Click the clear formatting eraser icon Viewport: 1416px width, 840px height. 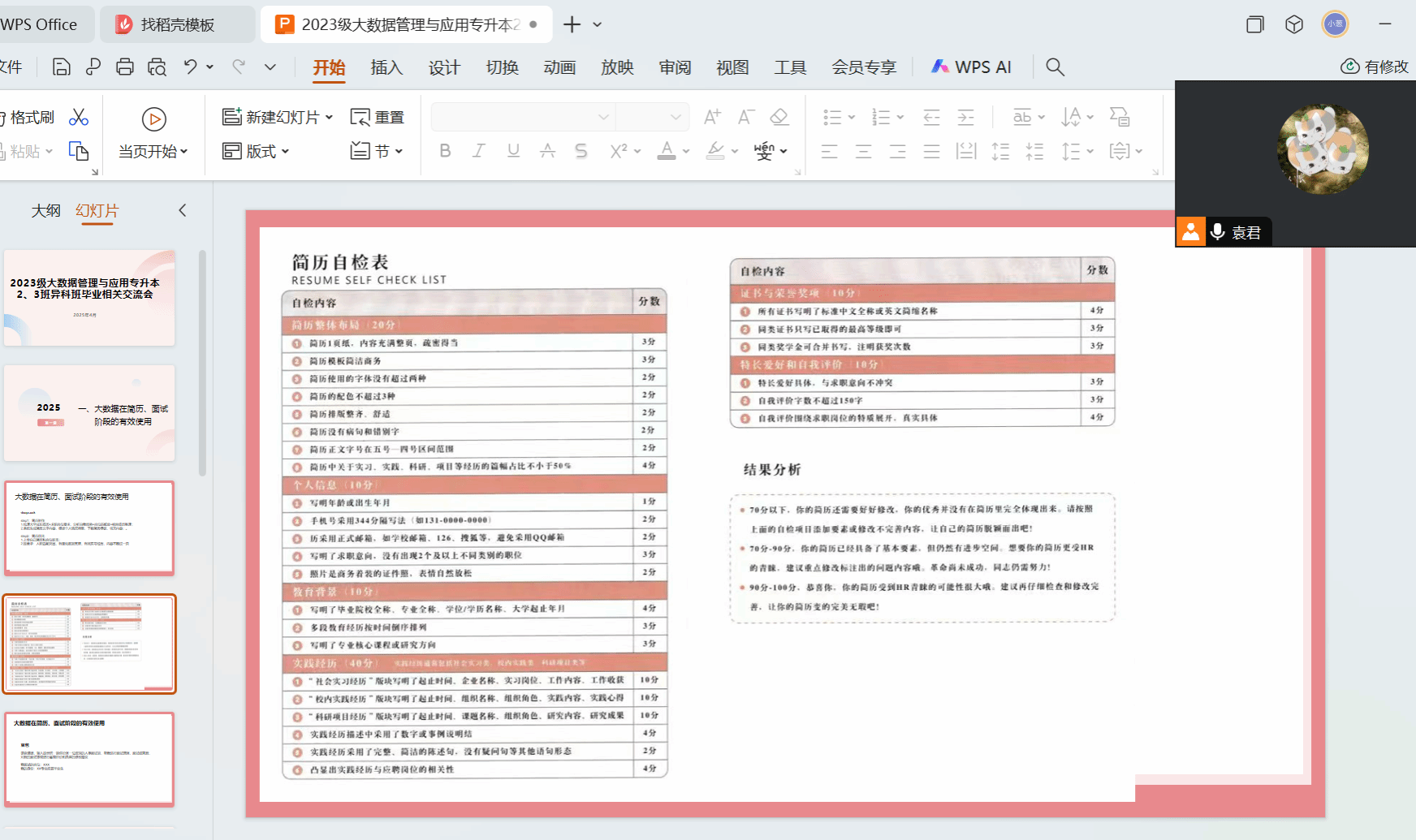[779, 117]
